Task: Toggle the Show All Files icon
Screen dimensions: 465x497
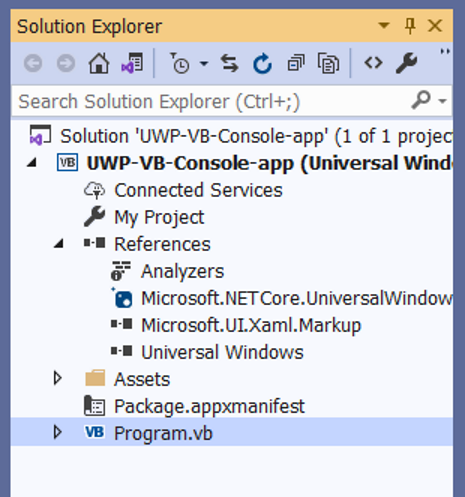Action: point(328,63)
